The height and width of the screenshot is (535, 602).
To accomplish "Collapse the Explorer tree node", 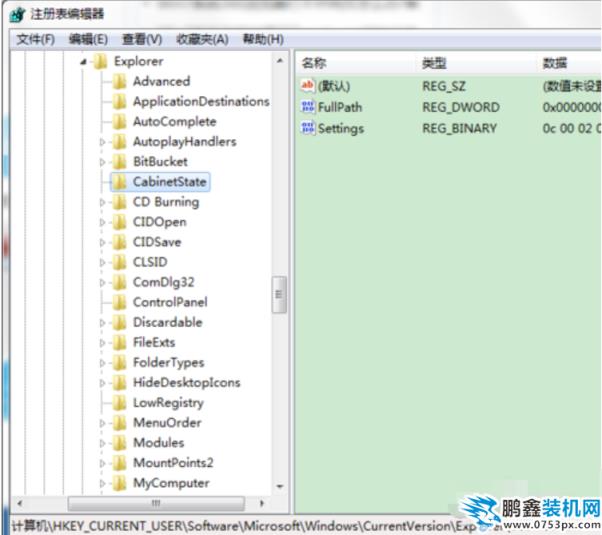I will pos(84,62).
